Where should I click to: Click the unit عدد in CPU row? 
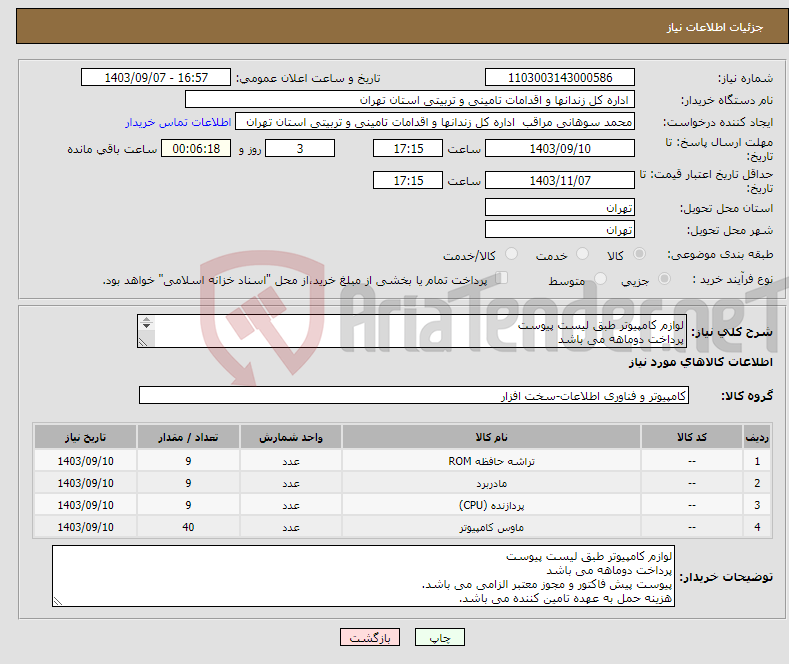tap(291, 505)
